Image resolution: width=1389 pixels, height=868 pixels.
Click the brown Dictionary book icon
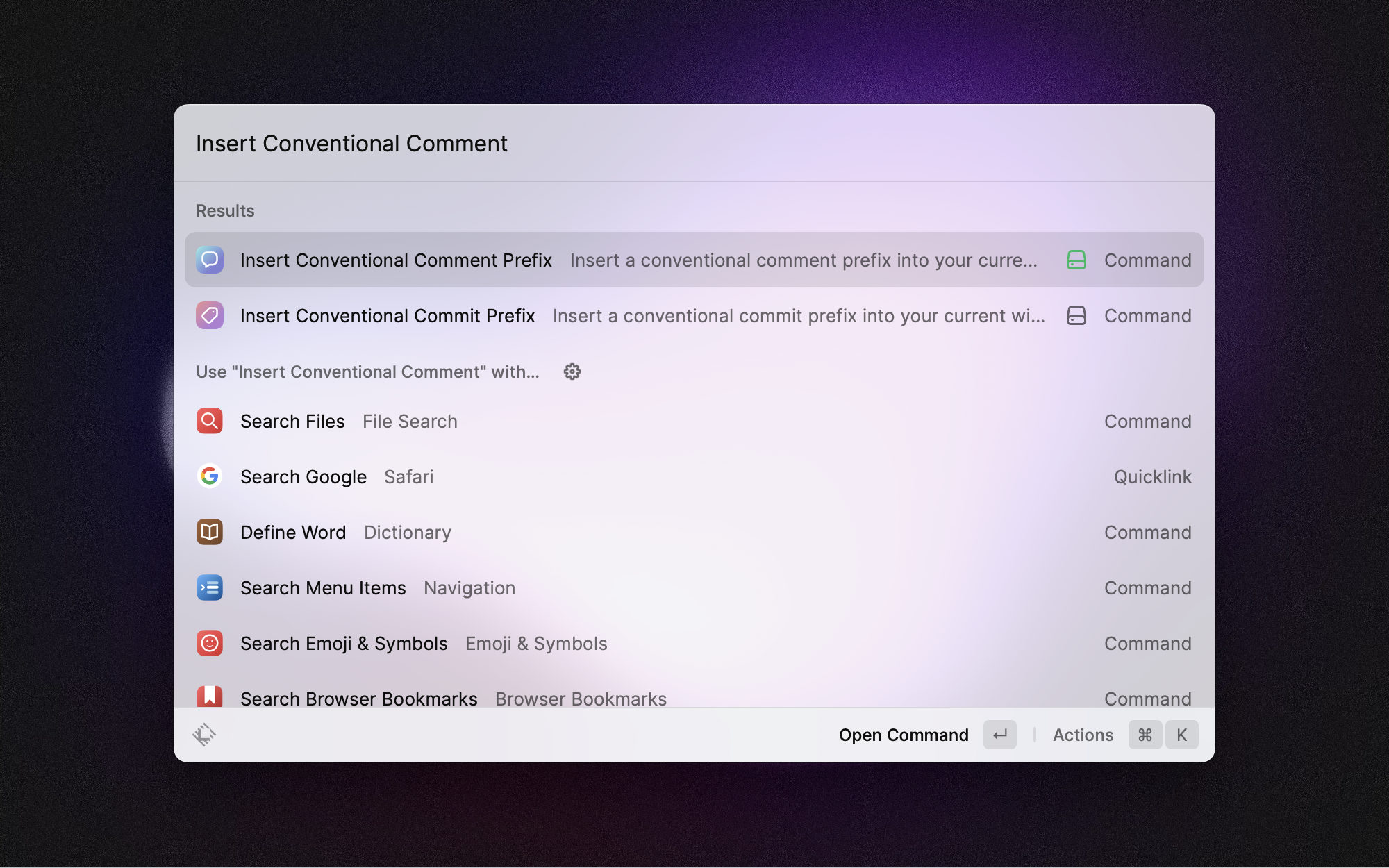[x=210, y=532]
